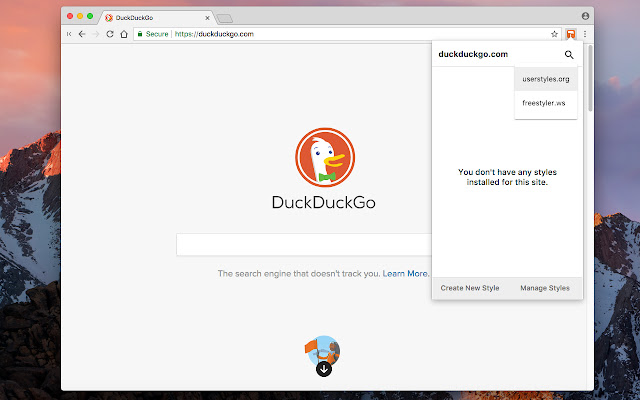
Task: Click the page vertical scrollbar
Action: tap(590, 78)
